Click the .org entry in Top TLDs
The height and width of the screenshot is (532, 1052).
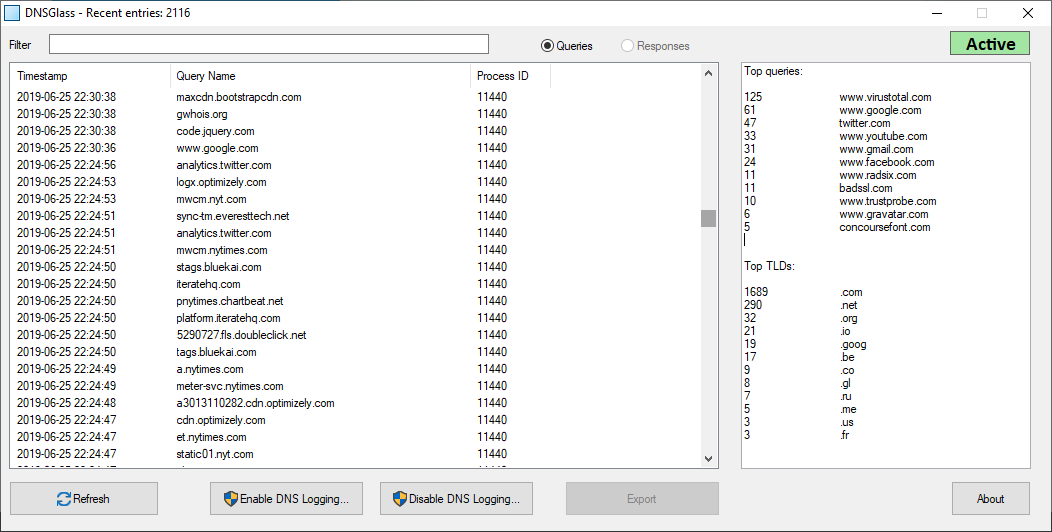849,318
